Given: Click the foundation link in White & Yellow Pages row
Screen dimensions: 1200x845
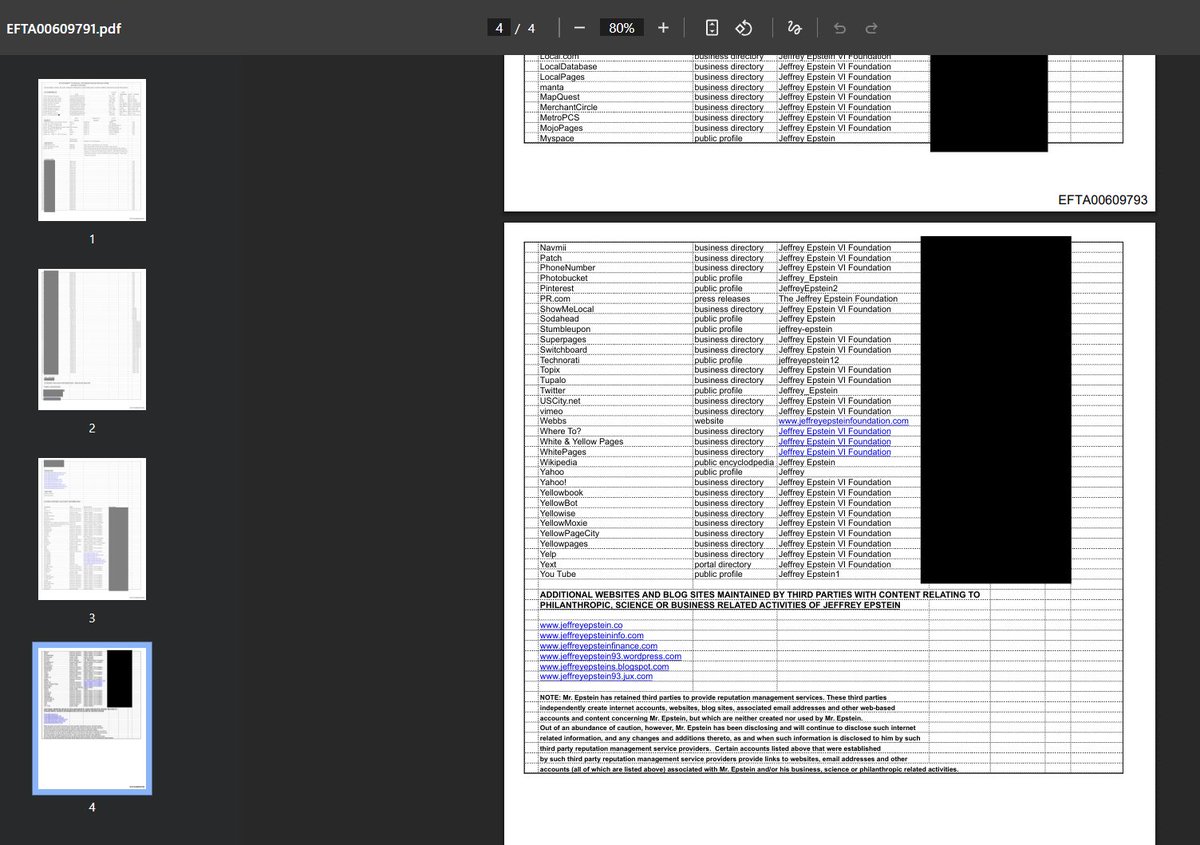Looking at the screenshot, I should point(834,442).
